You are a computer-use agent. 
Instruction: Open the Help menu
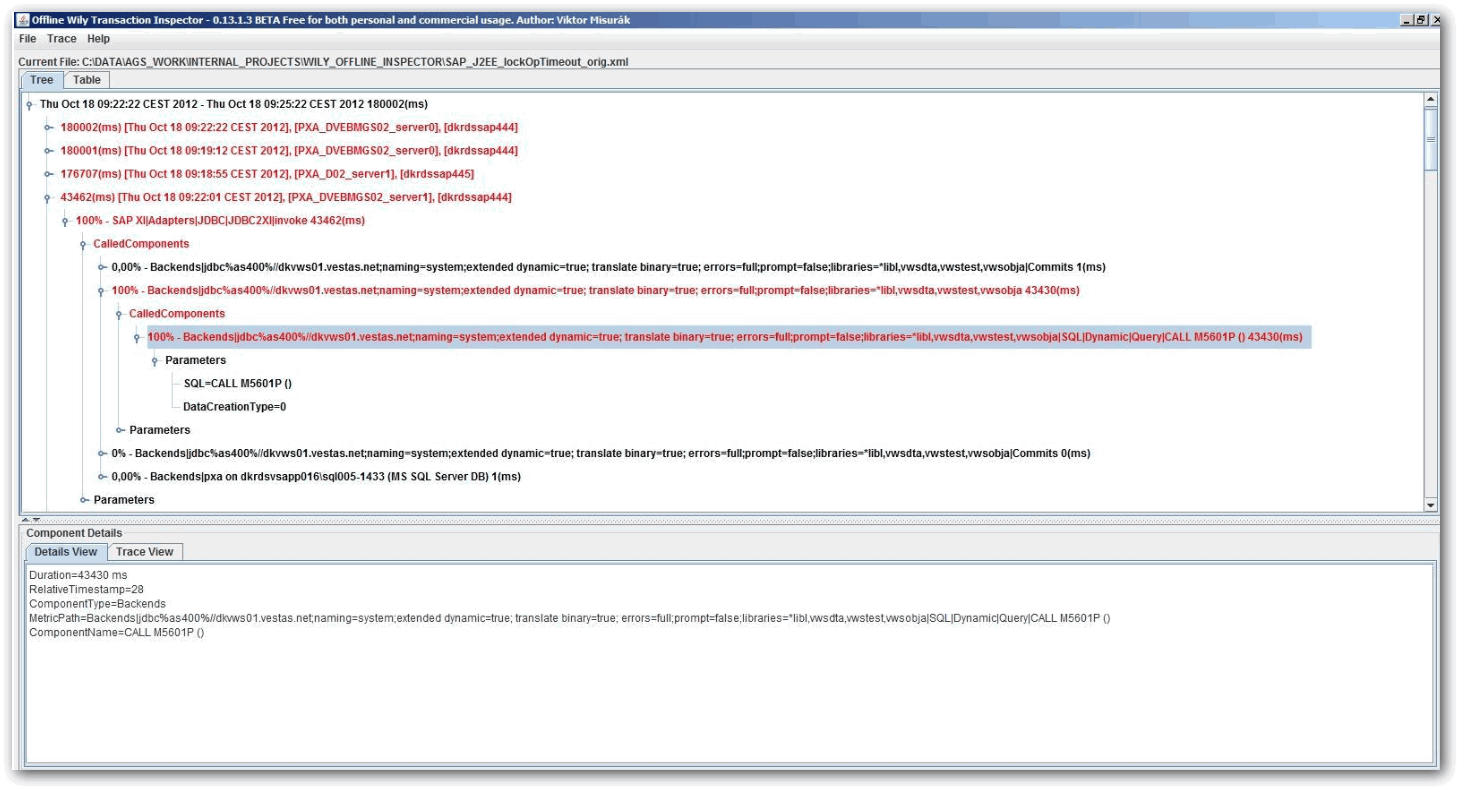[98, 39]
